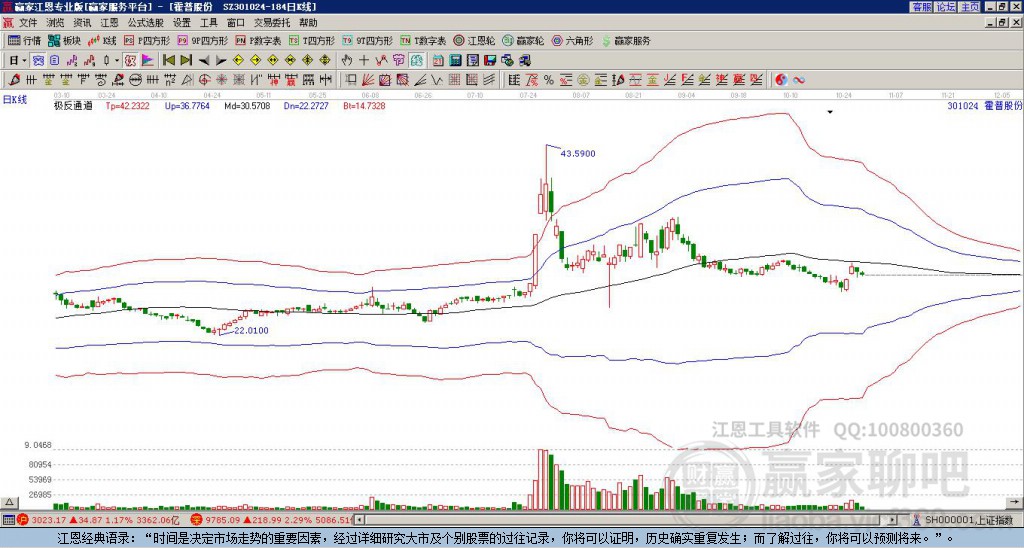
Task: Open the 帮助 menu
Action: click(308, 23)
